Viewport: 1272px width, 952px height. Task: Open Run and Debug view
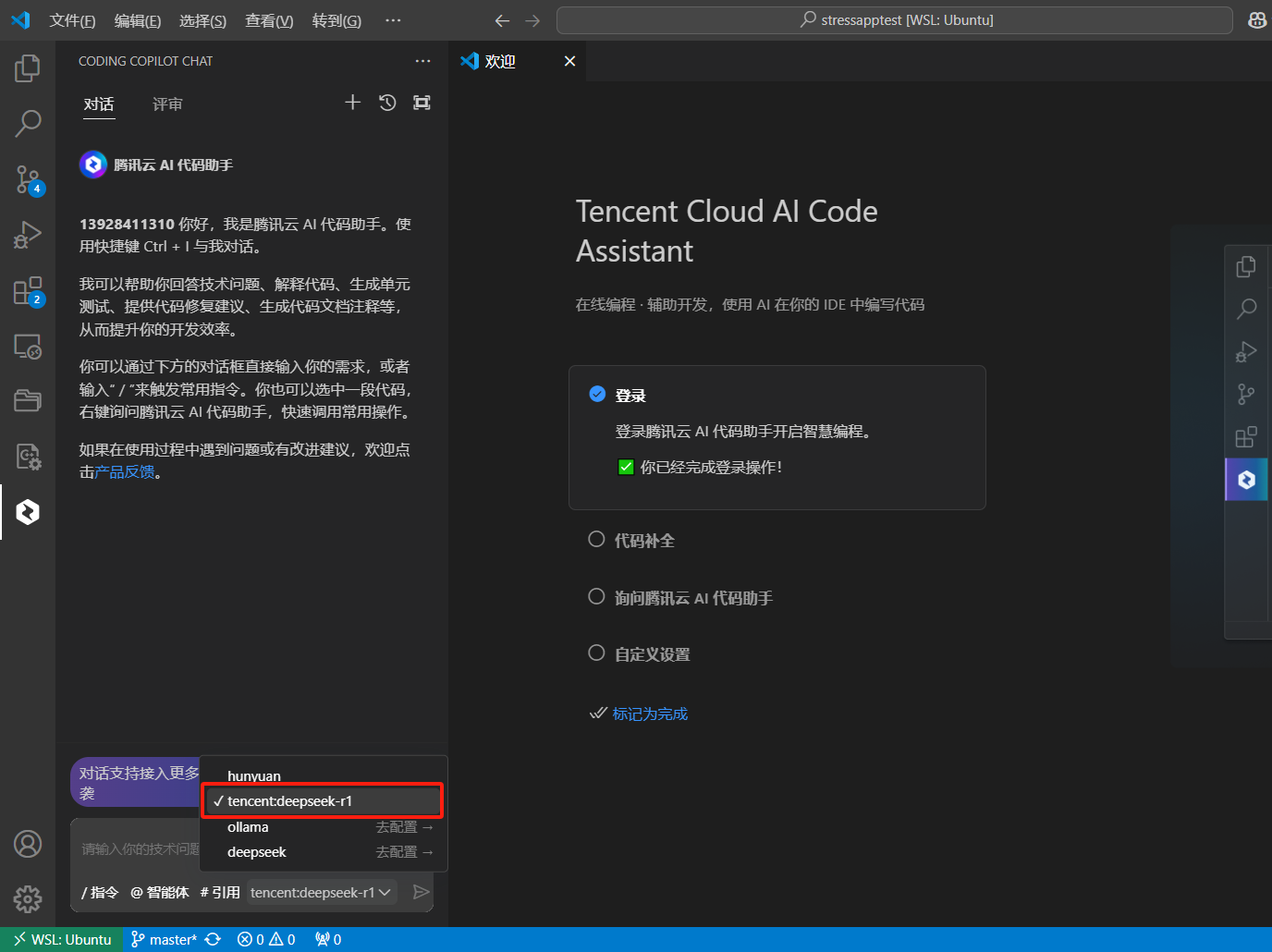28,235
